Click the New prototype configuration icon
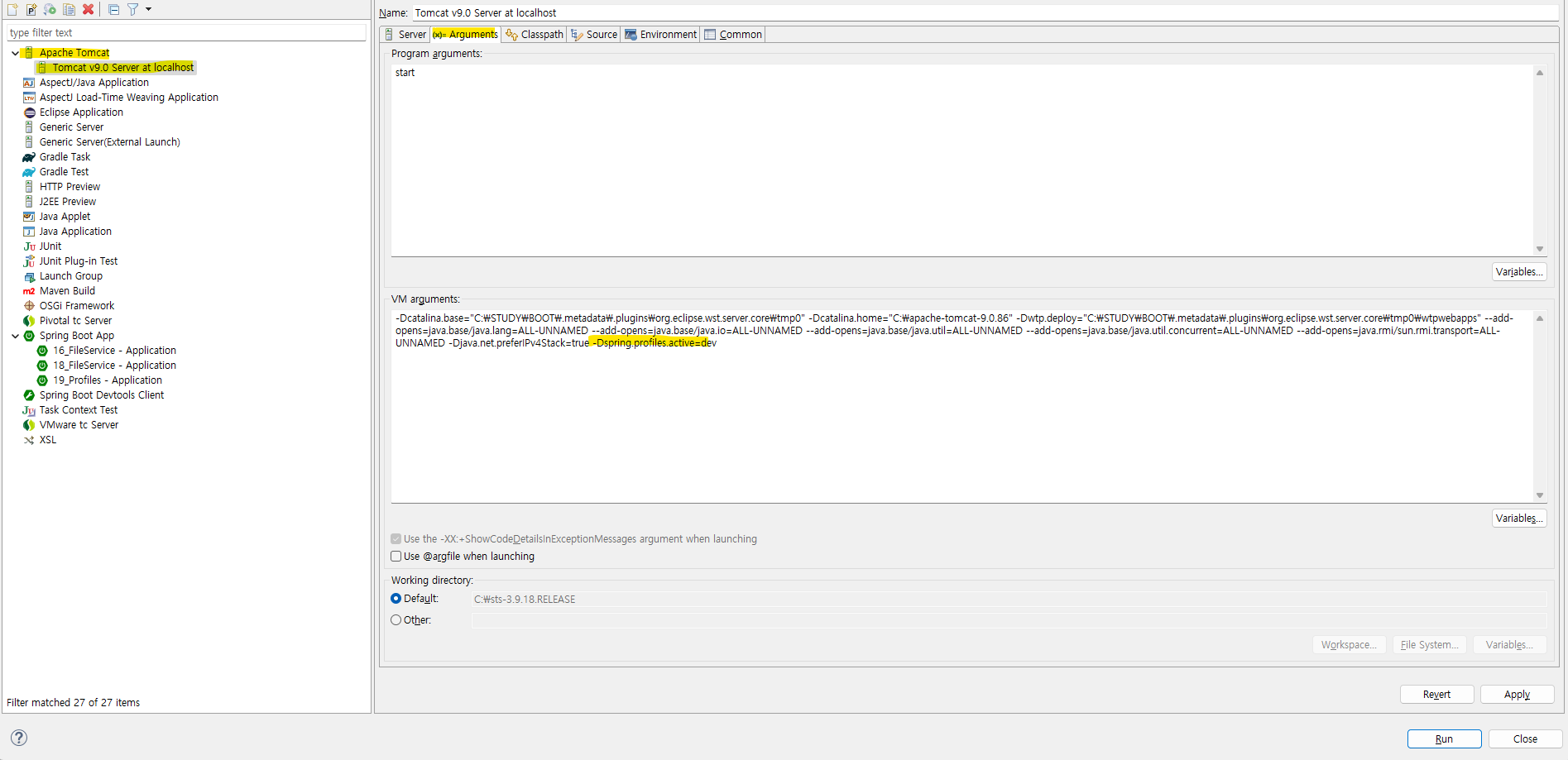1568x760 pixels. (x=31, y=10)
